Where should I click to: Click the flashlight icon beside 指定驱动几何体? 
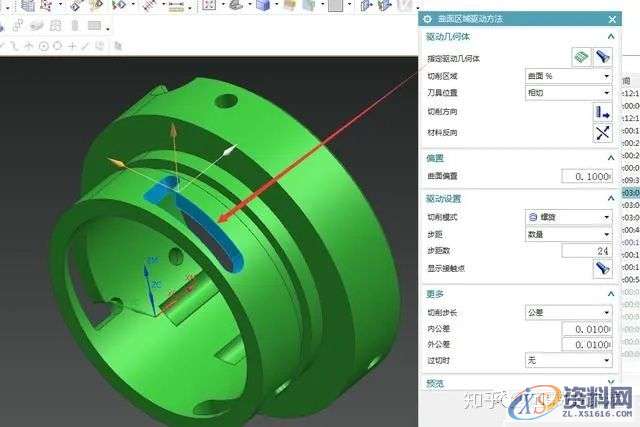pos(602,57)
